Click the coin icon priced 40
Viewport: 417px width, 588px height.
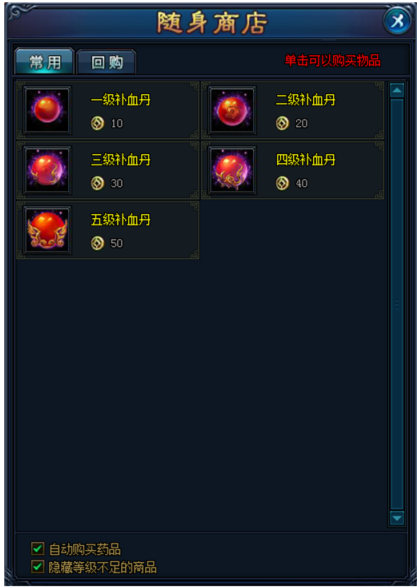point(282,183)
